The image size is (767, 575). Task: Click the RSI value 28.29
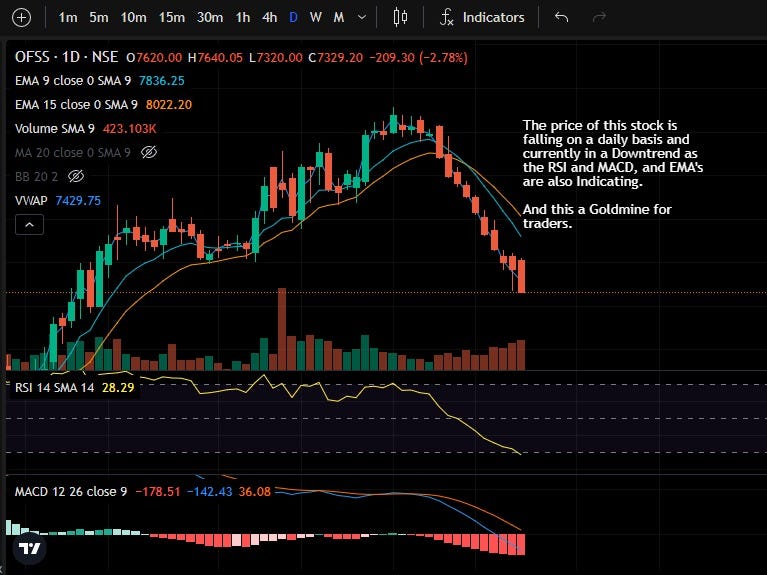118,388
